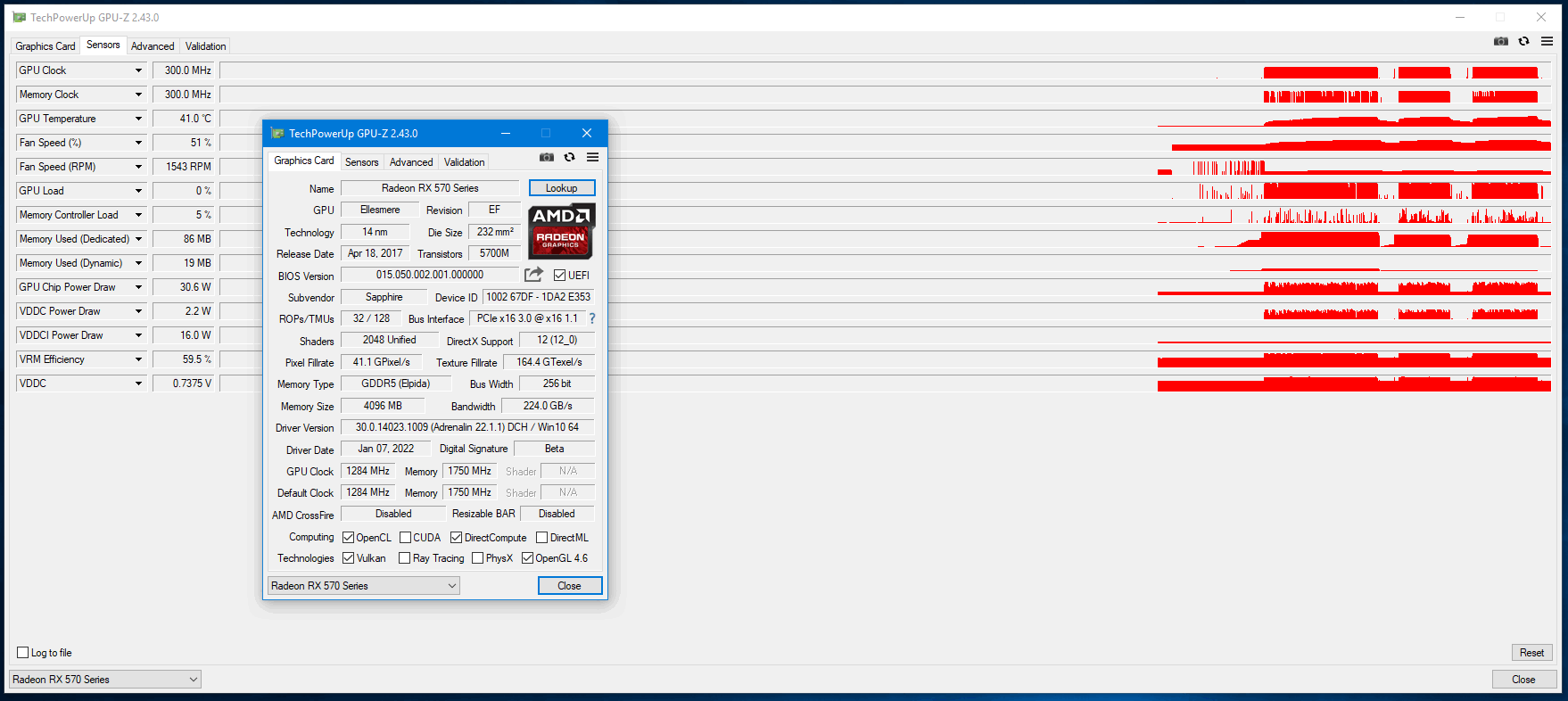Open the GPU Clock sensor dropdown arrow
This screenshot has width=1568, height=701.
coord(138,70)
